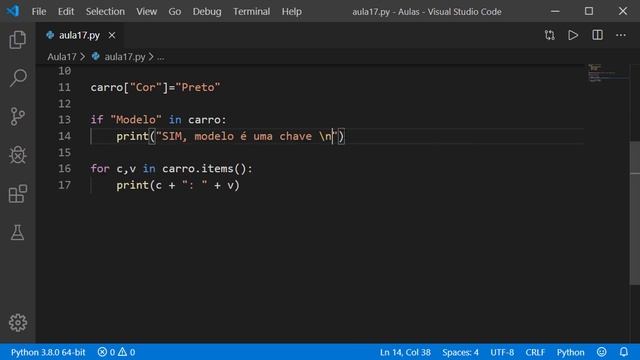Open the Help menu
The image size is (640, 360).
(291, 11)
